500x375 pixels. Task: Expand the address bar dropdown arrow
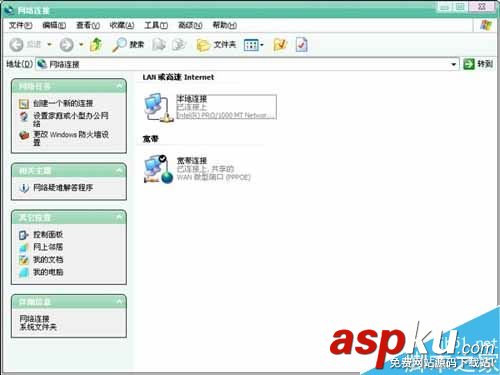(453, 64)
